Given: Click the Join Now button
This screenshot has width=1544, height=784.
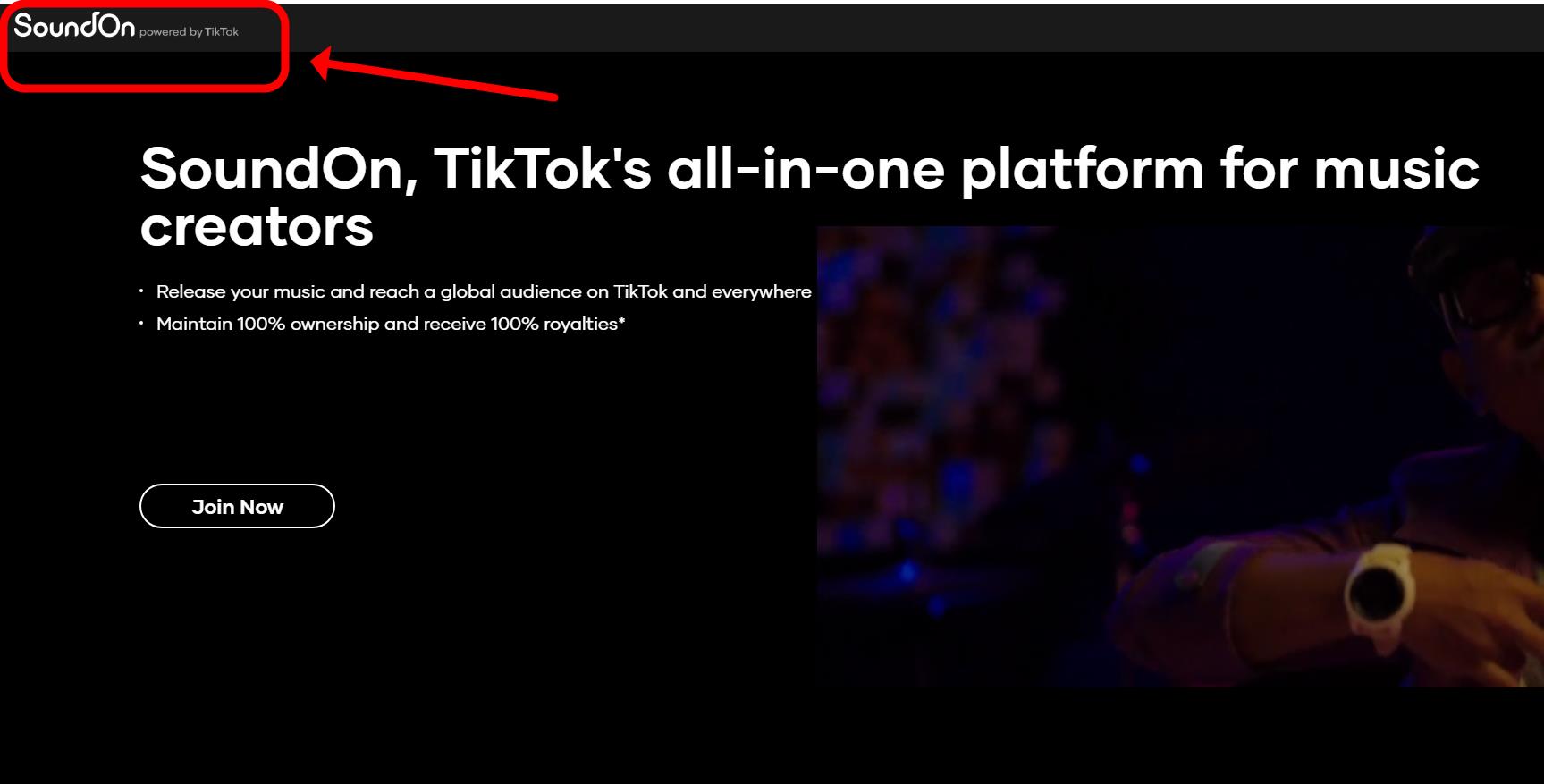Looking at the screenshot, I should [237, 506].
